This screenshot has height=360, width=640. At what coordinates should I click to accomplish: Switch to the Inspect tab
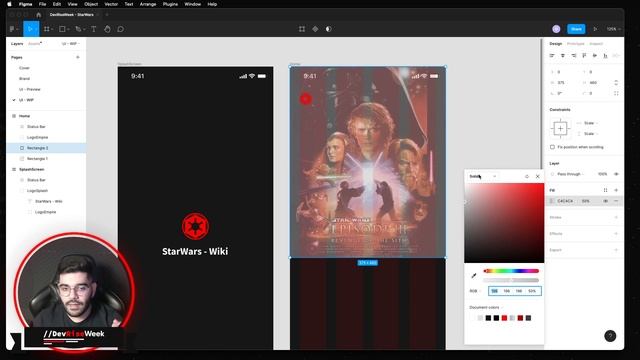(x=596, y=44)
